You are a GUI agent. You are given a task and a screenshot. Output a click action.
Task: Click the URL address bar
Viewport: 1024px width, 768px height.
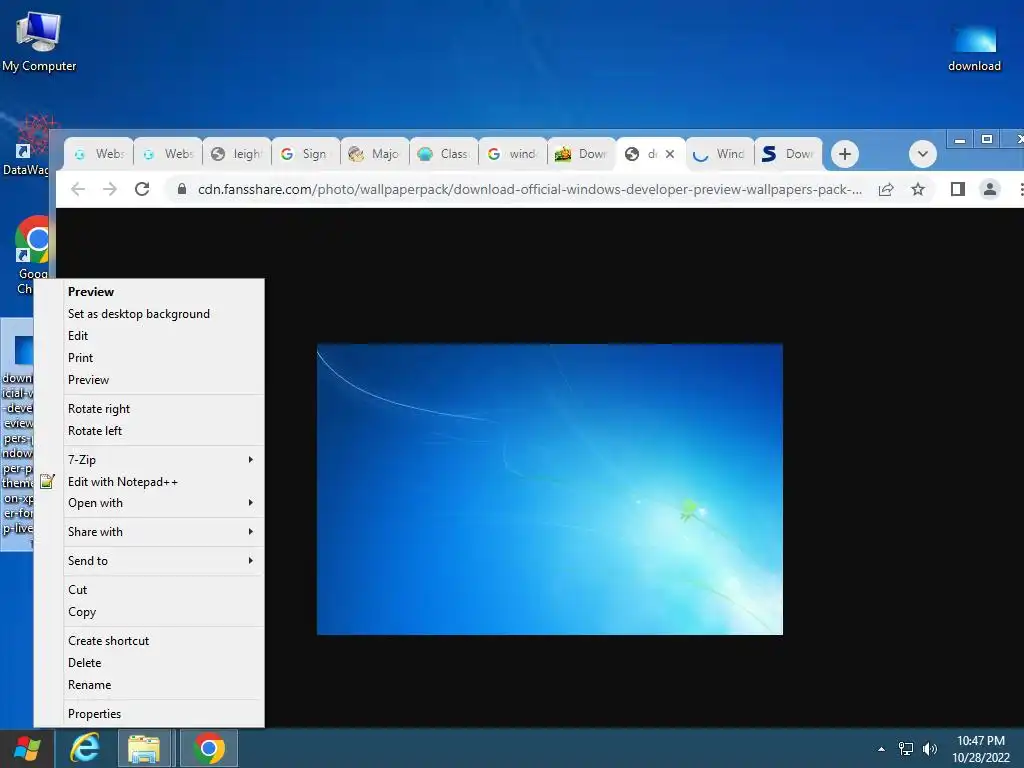pyautogui.click(x=529, y=189)
